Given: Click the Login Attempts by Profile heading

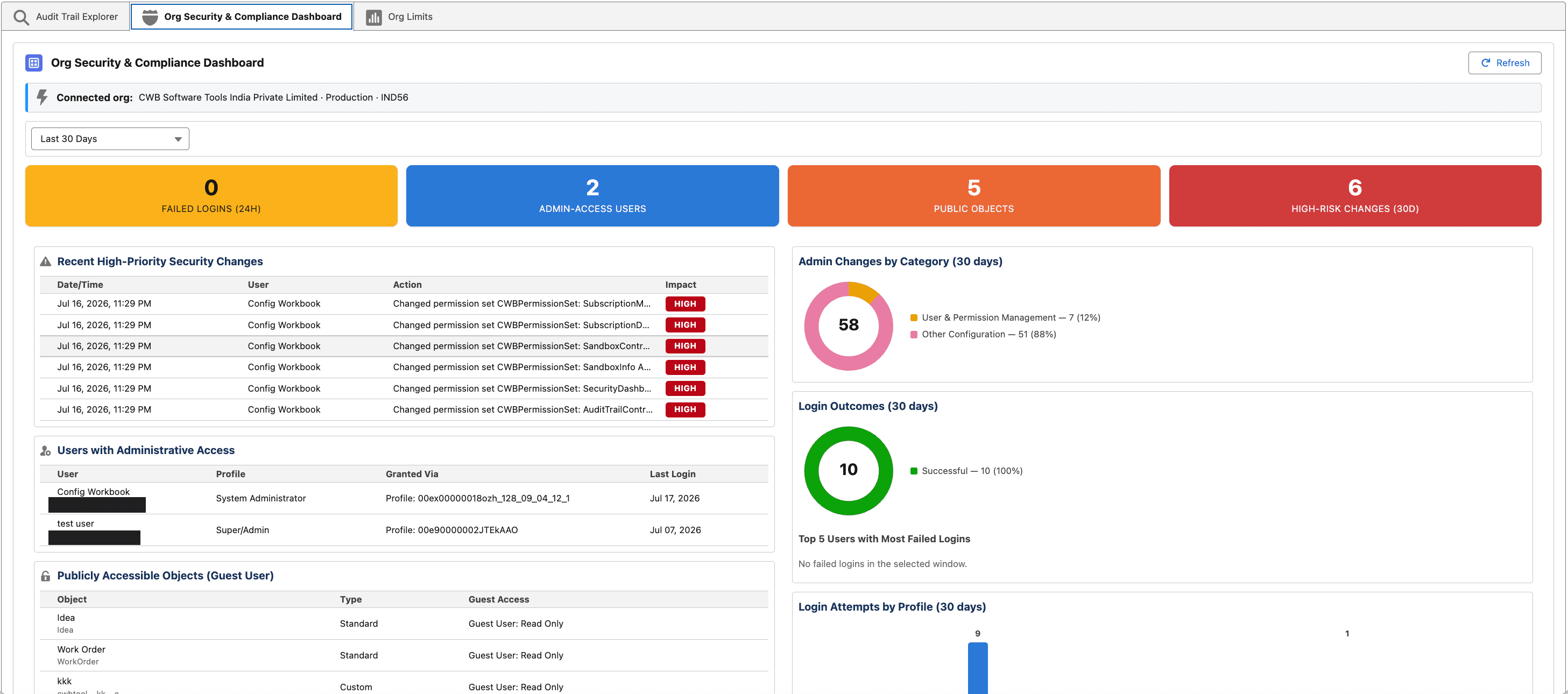Looking at the screenshot, I should click(x=892, y=607).
